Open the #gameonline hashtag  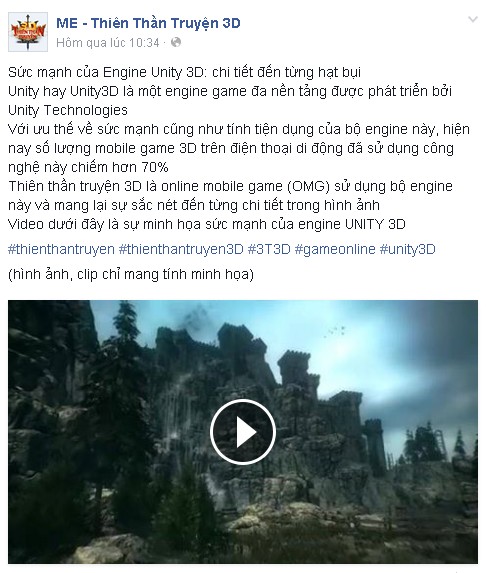335,249
